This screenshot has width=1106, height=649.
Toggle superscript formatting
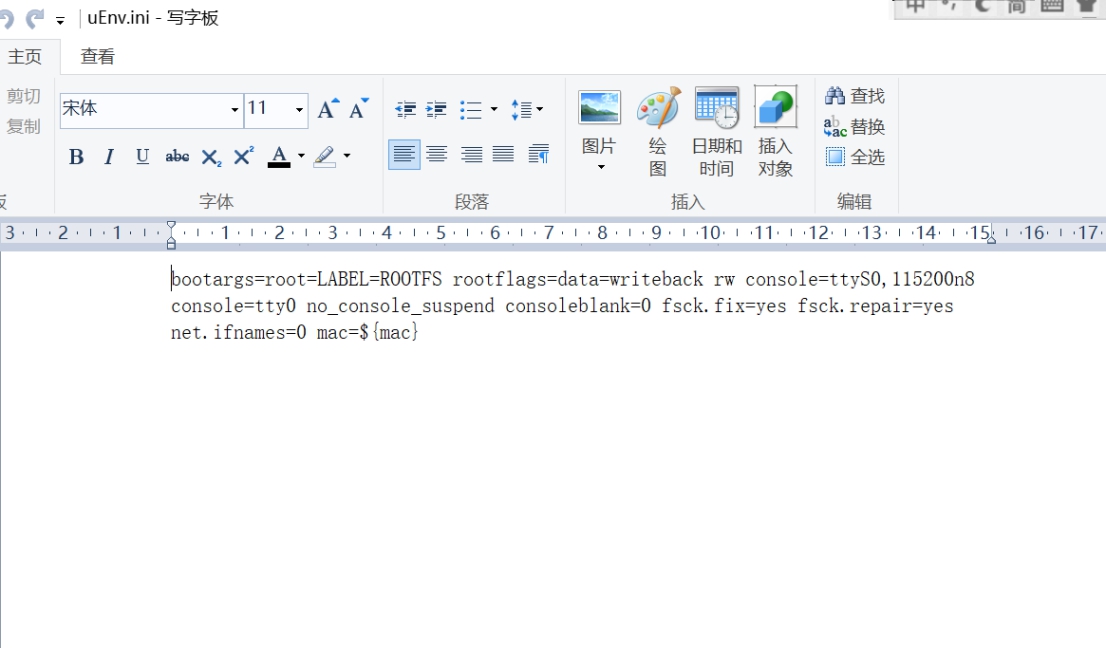pos(243,157)
